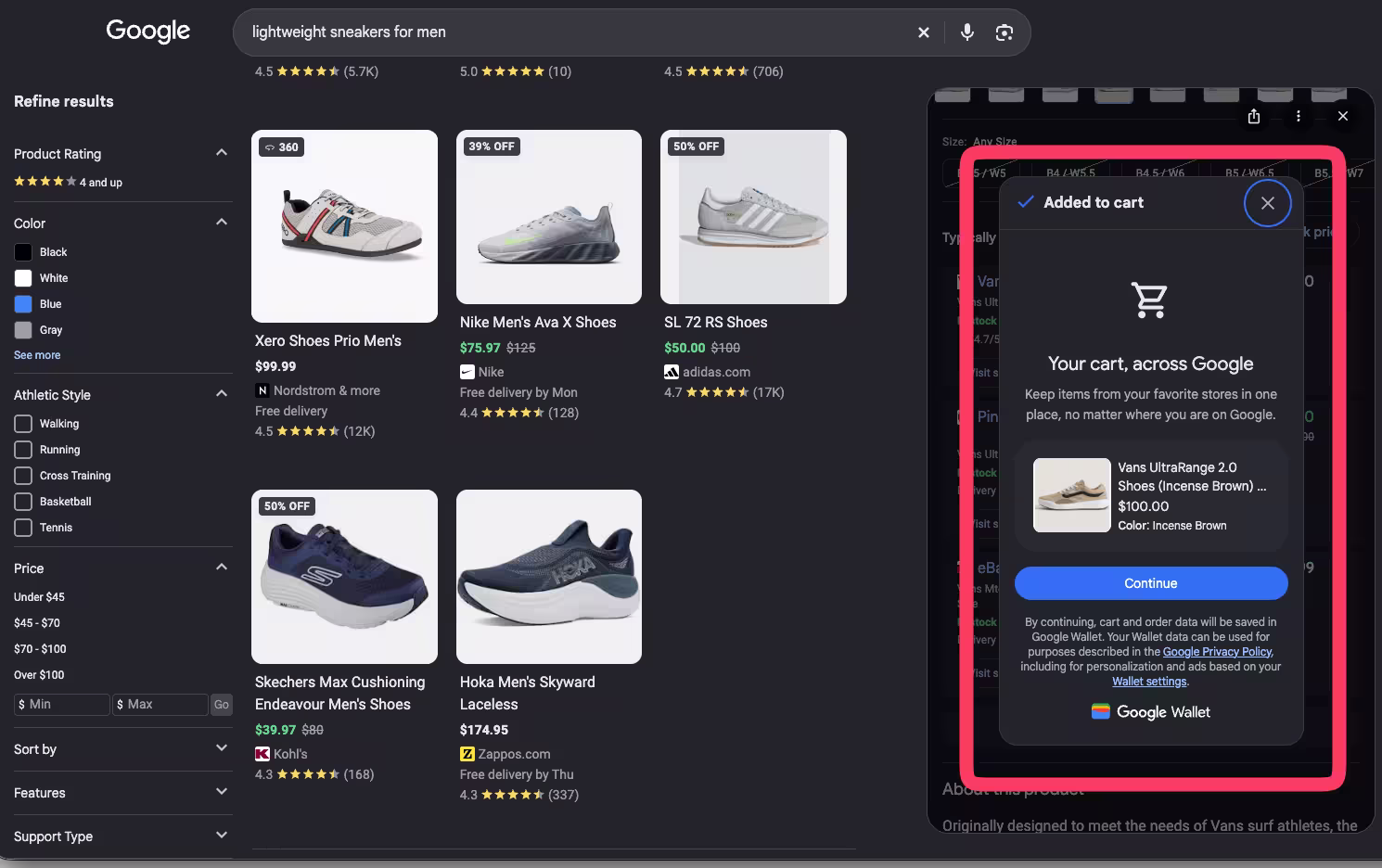1382x868 pixels.
Task: Click See more colors link
Action: [x=37, y=355]
